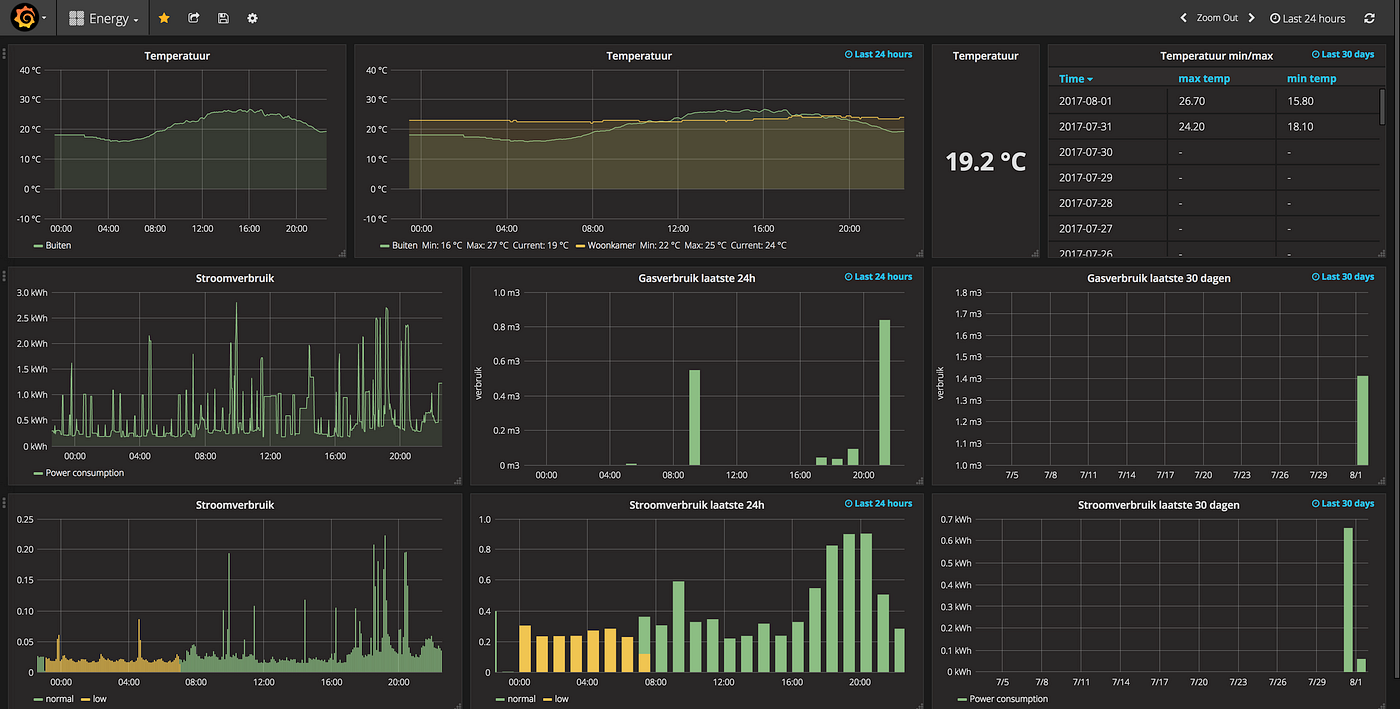Open the Grafana logo main menu
Image resolution: width=1400 pixels, height=709 pixels.
[x=25, y=18]
